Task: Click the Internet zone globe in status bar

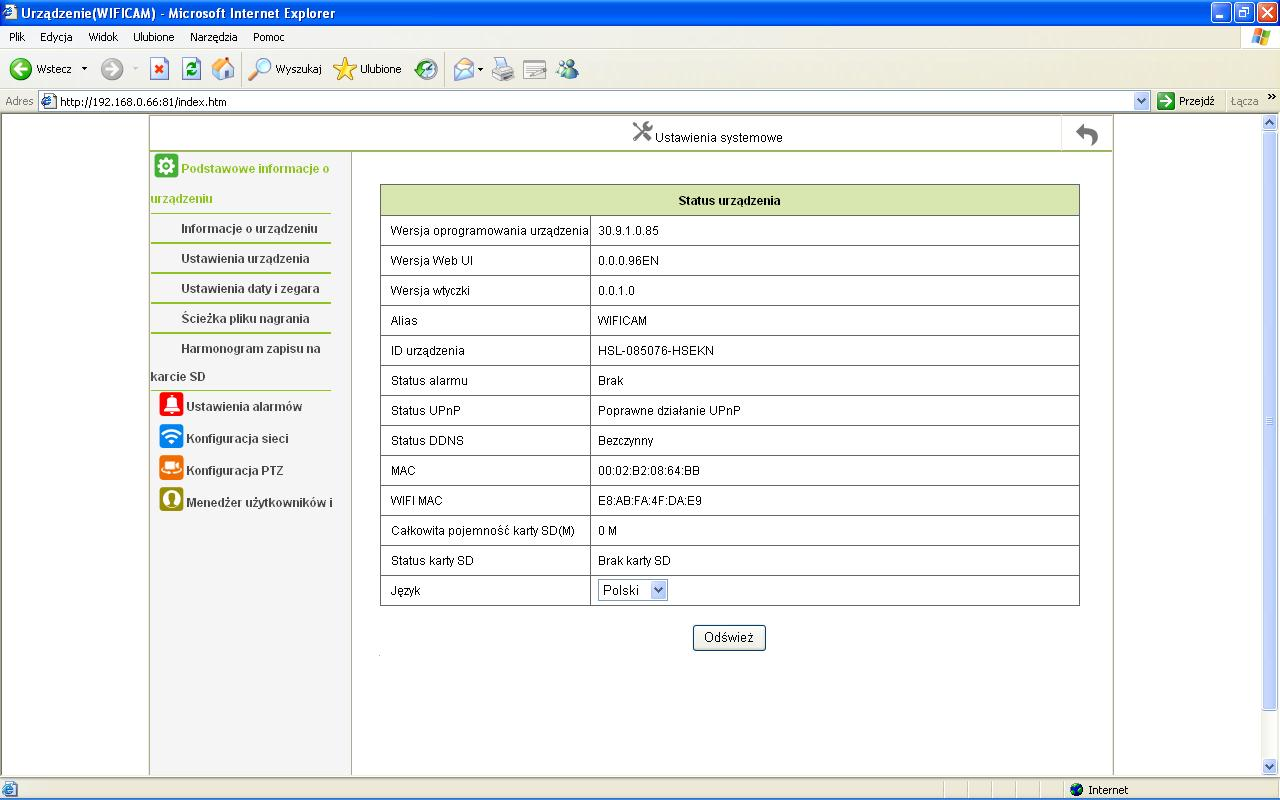Action: 1076,790
